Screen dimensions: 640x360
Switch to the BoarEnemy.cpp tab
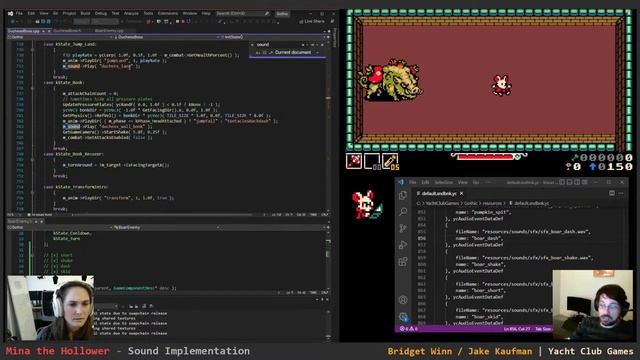109,31
